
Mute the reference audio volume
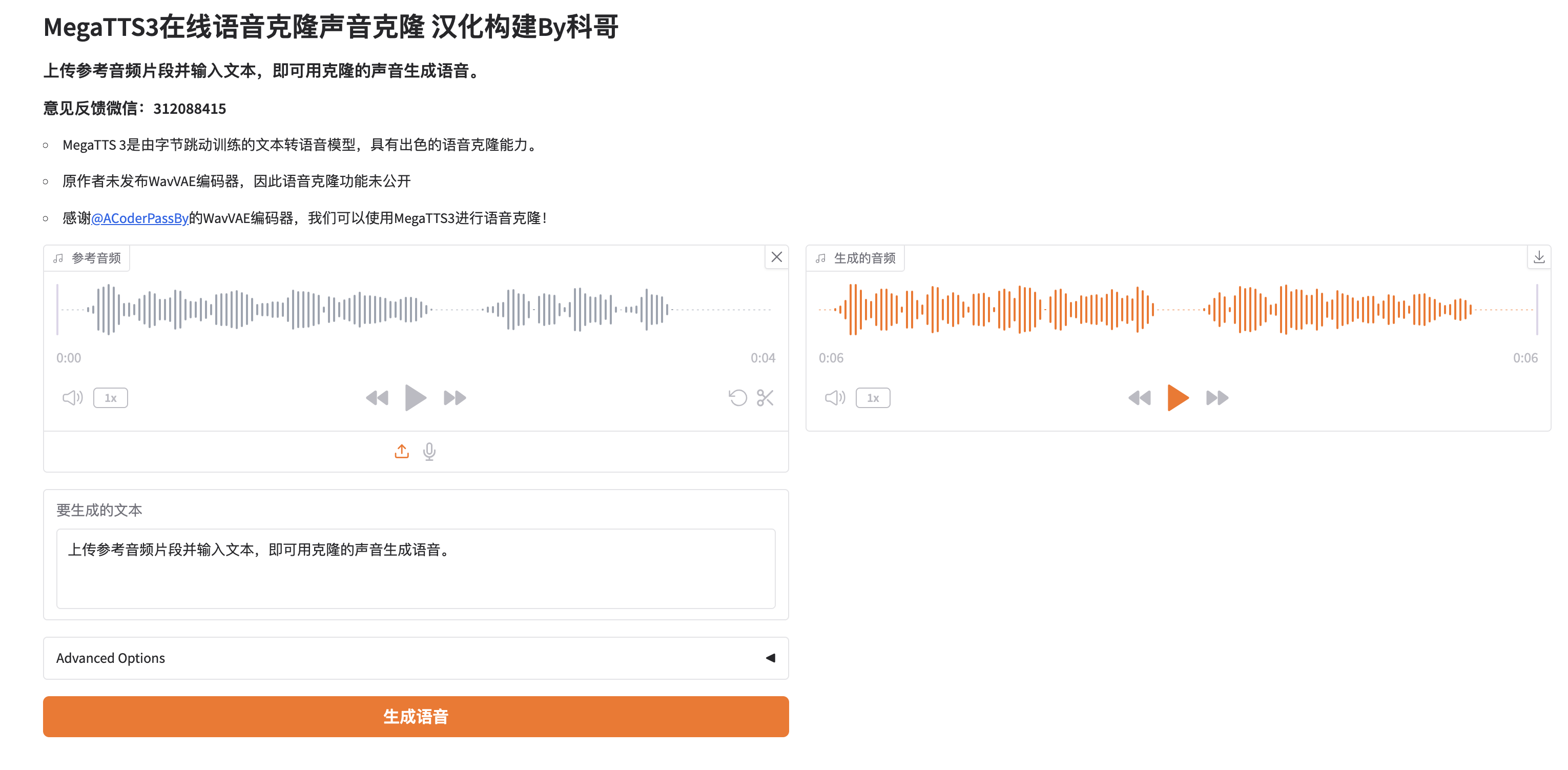point(72,398)
